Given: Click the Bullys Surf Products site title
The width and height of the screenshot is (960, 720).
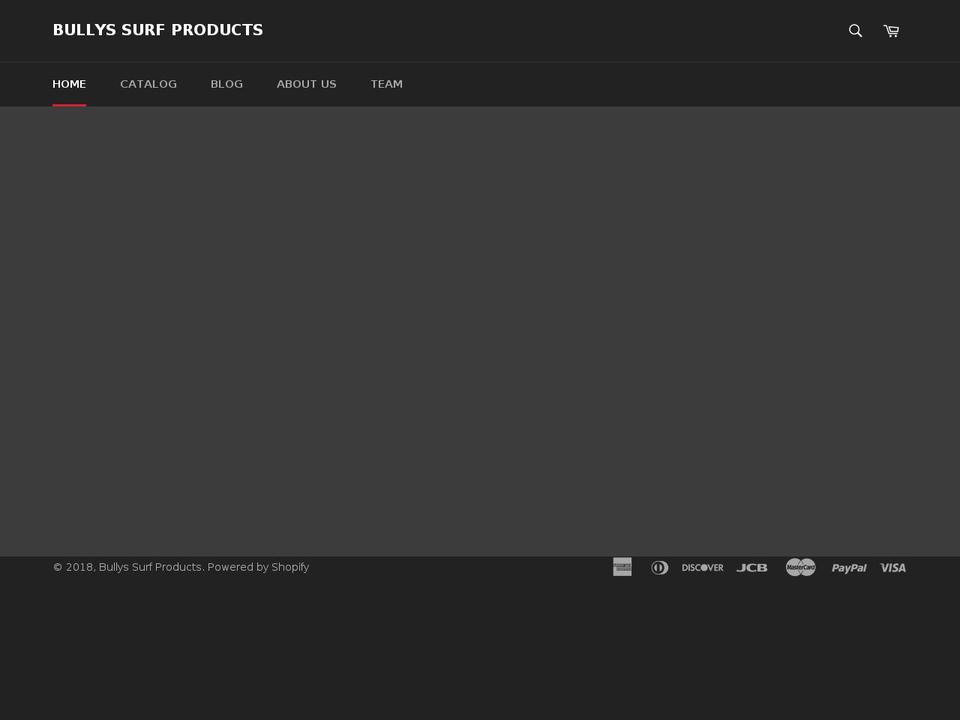Looking at the screenshot, I should (158, 30).
